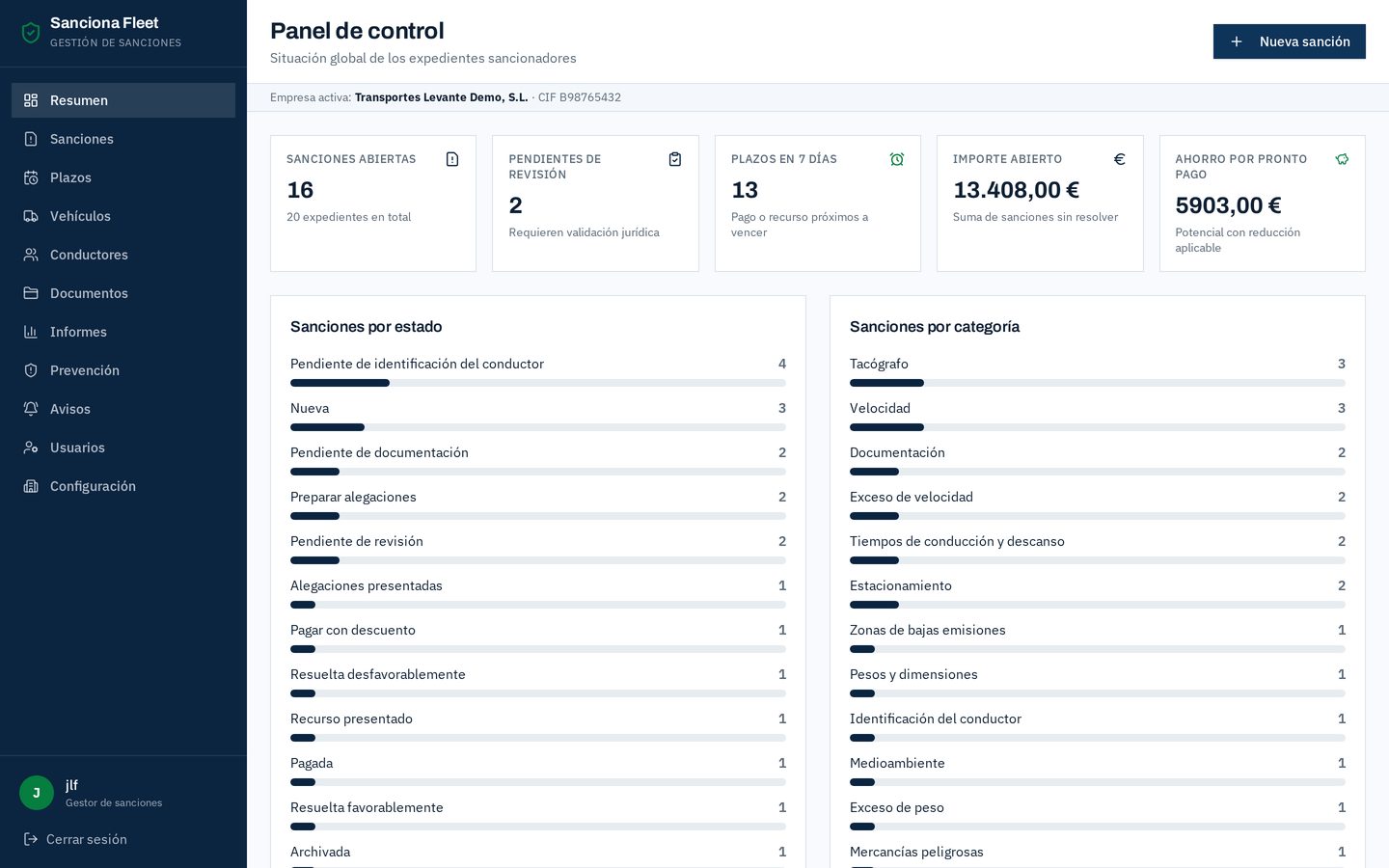Click the Sanciona Fleet shield logo

tap(31, 33)
